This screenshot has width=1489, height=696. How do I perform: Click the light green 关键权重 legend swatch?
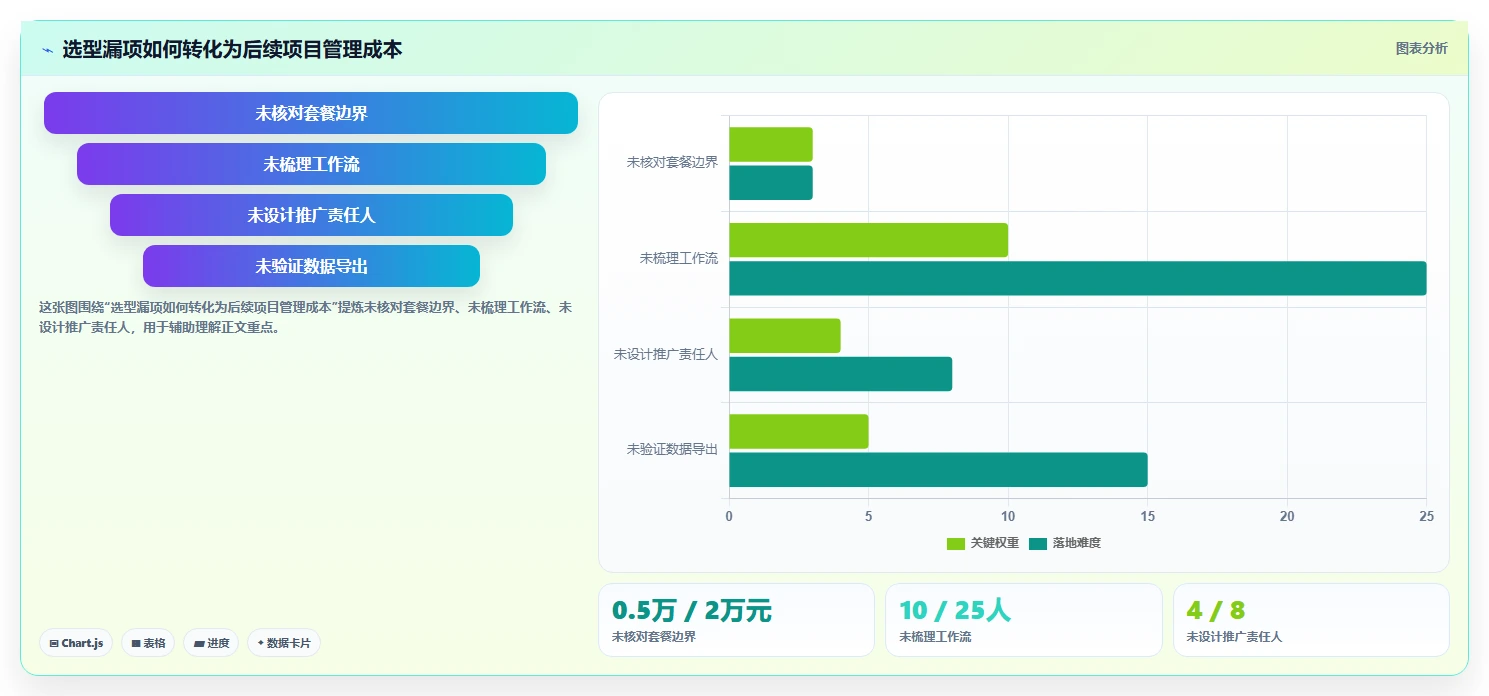(956, 543)
